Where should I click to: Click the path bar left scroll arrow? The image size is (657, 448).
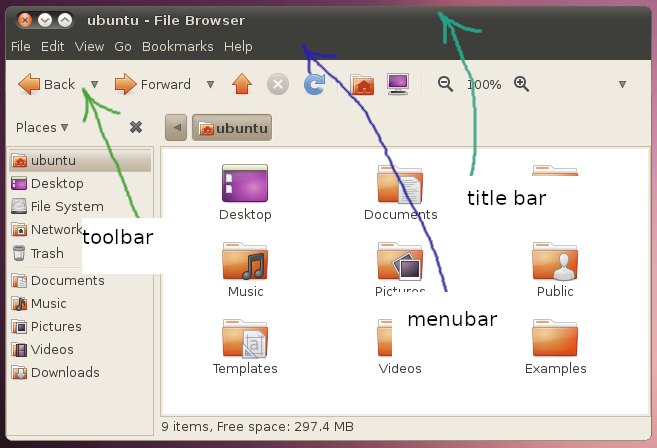[x=176, y=127]
